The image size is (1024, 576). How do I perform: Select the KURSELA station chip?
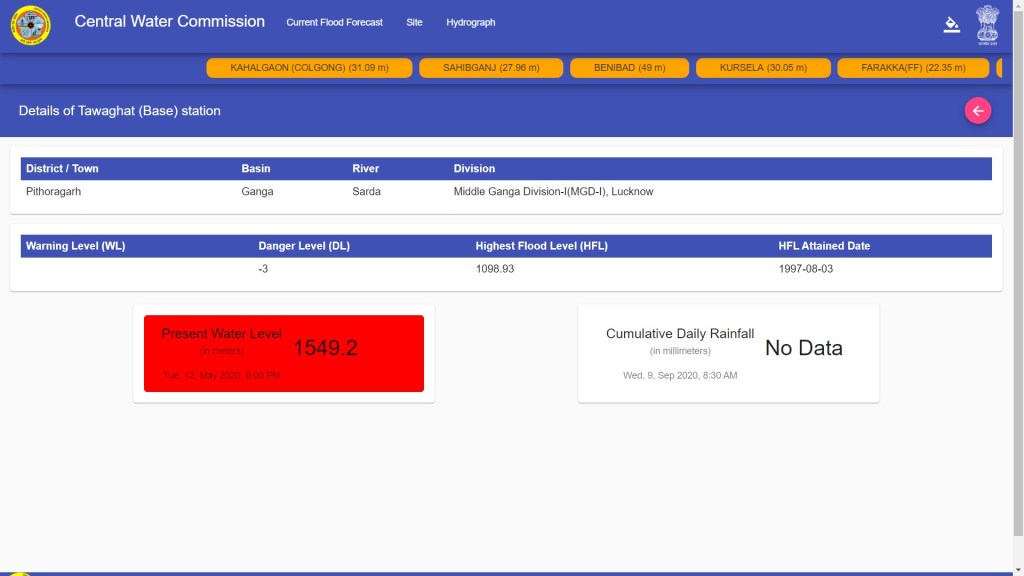762,68
